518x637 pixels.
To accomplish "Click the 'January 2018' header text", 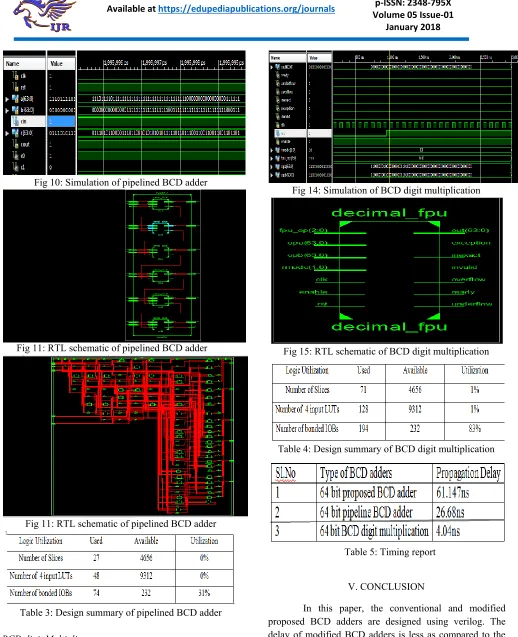I will click(413, 27).
